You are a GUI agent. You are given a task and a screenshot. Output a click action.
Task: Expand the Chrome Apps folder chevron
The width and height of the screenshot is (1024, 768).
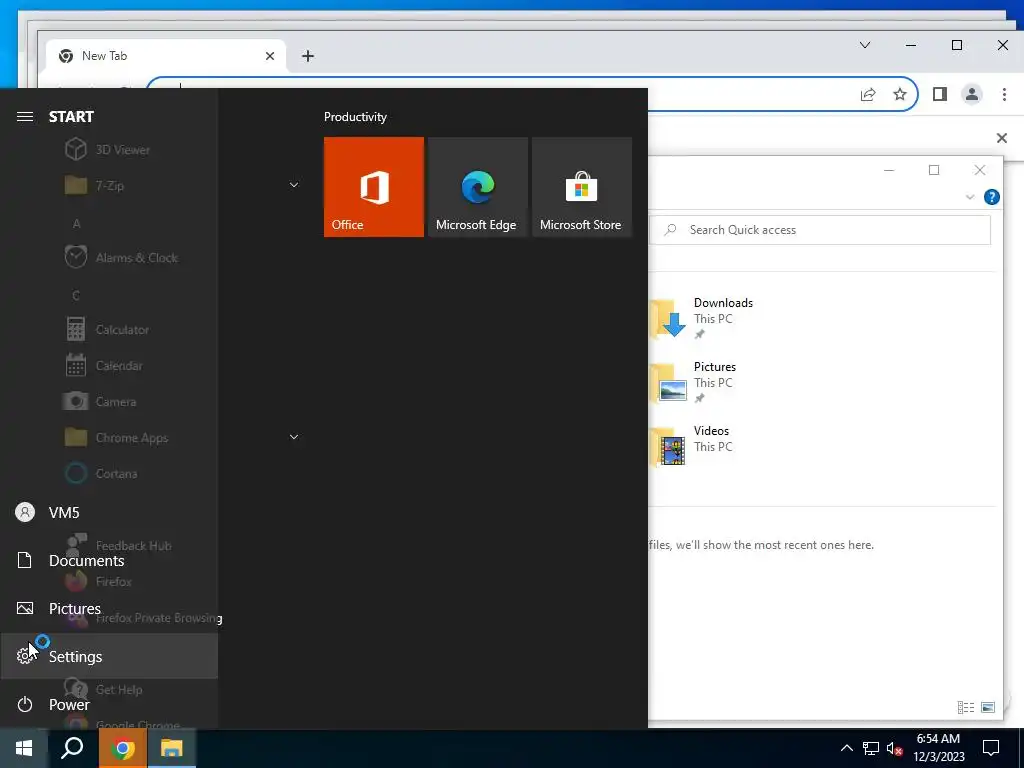[294, 437]
